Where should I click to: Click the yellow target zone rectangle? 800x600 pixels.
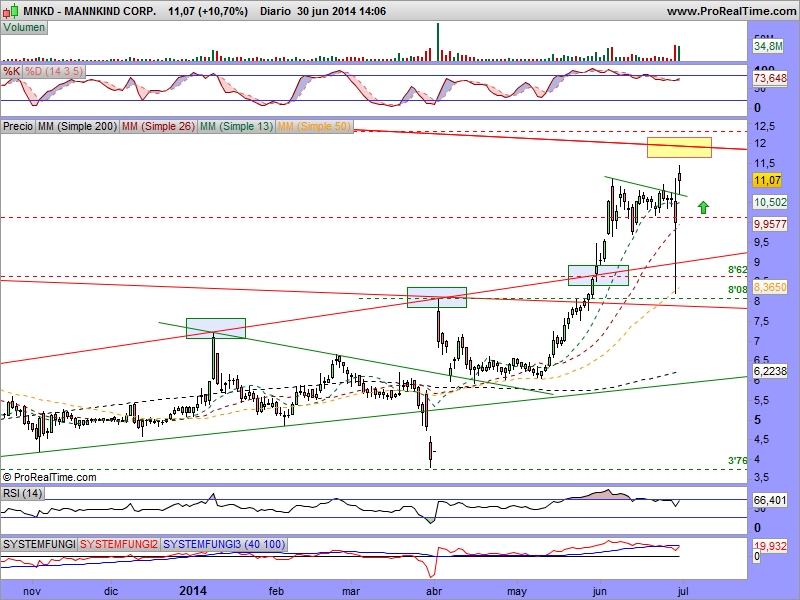(x=679, y=147)
